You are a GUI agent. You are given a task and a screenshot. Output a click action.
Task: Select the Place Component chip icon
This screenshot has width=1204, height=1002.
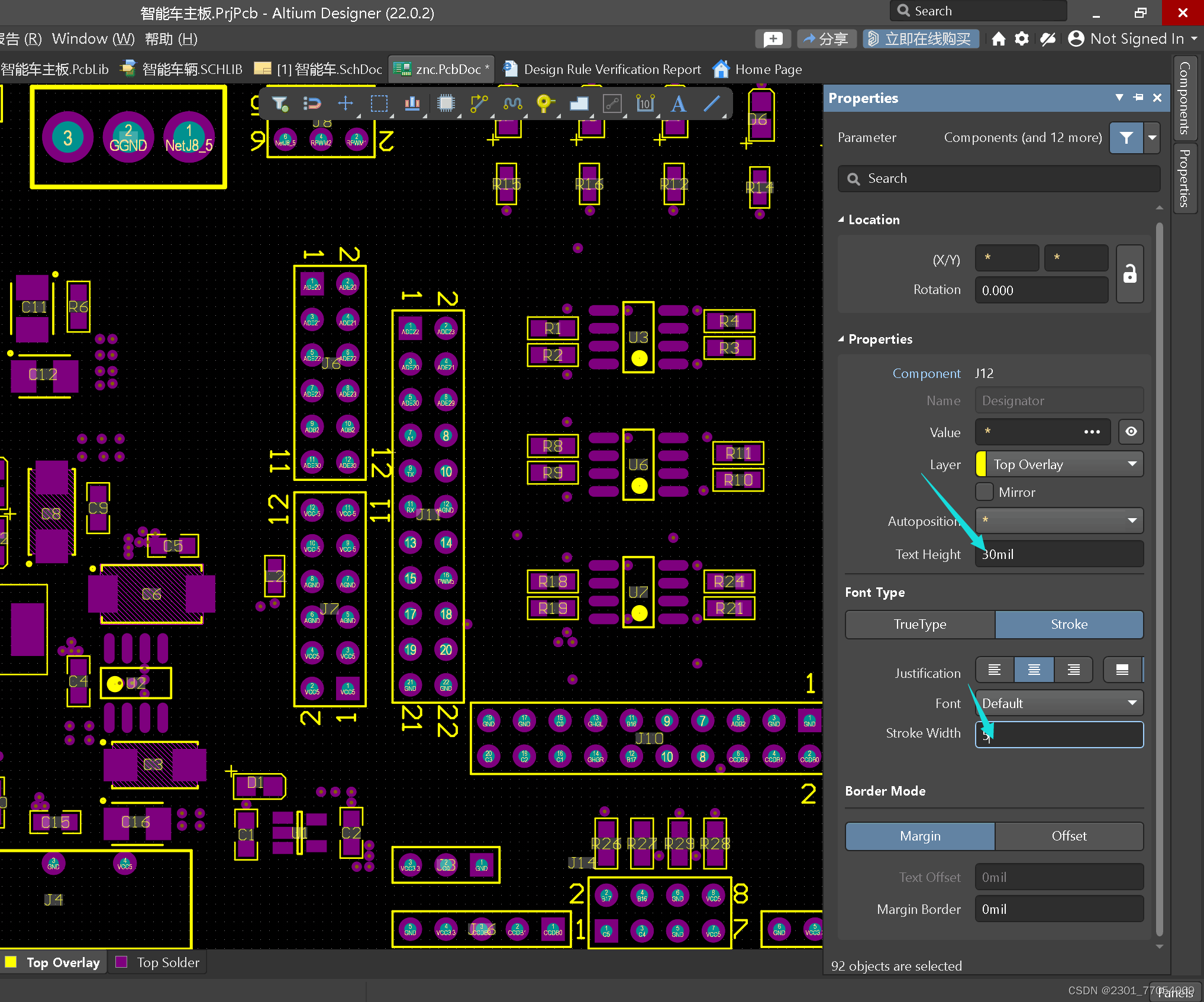(446, 104)
